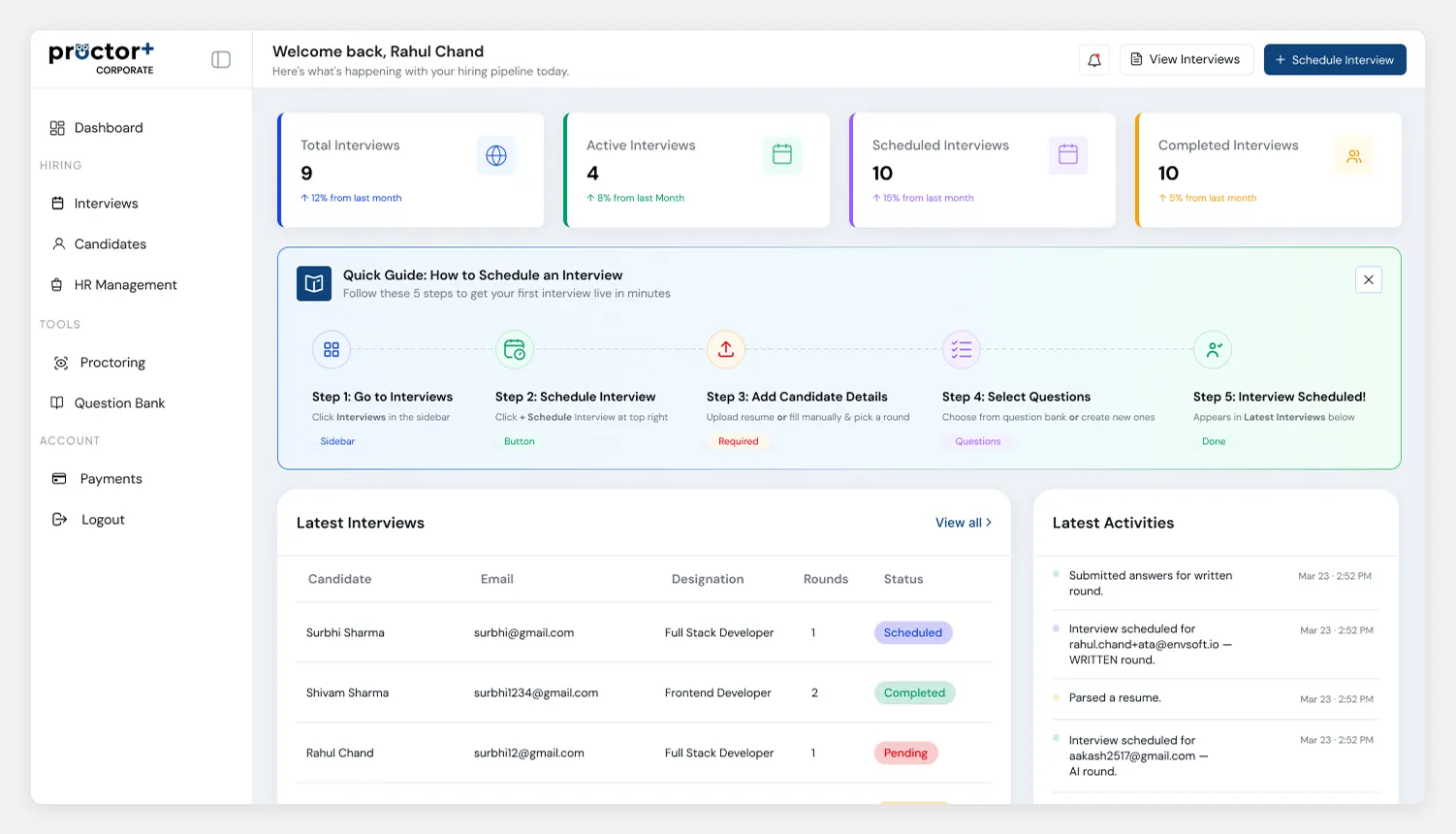
Task: Click the Dashboard grid icon
Action: 57,128
